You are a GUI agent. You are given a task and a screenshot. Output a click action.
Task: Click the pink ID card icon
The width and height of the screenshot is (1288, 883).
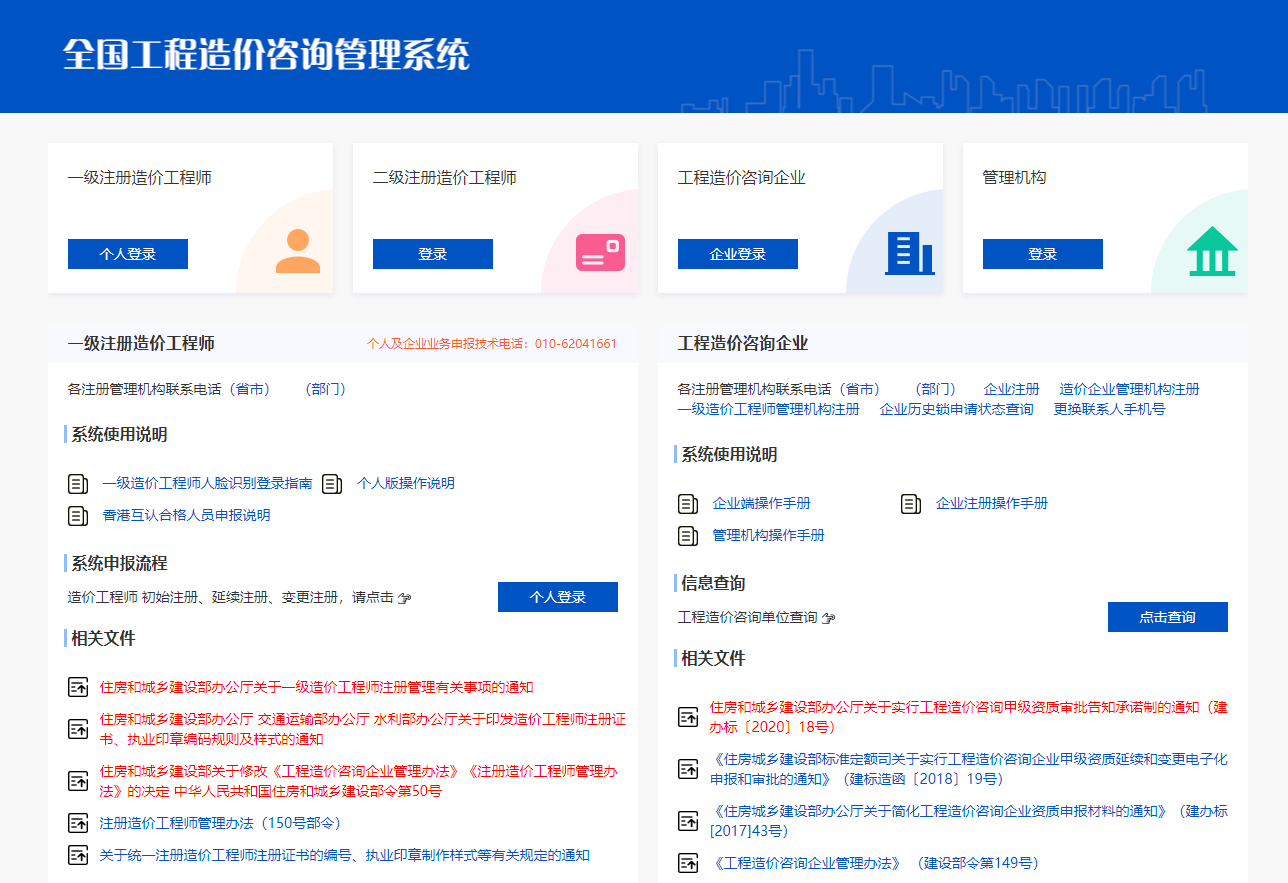pyautogui.click(x=600, y=253)
